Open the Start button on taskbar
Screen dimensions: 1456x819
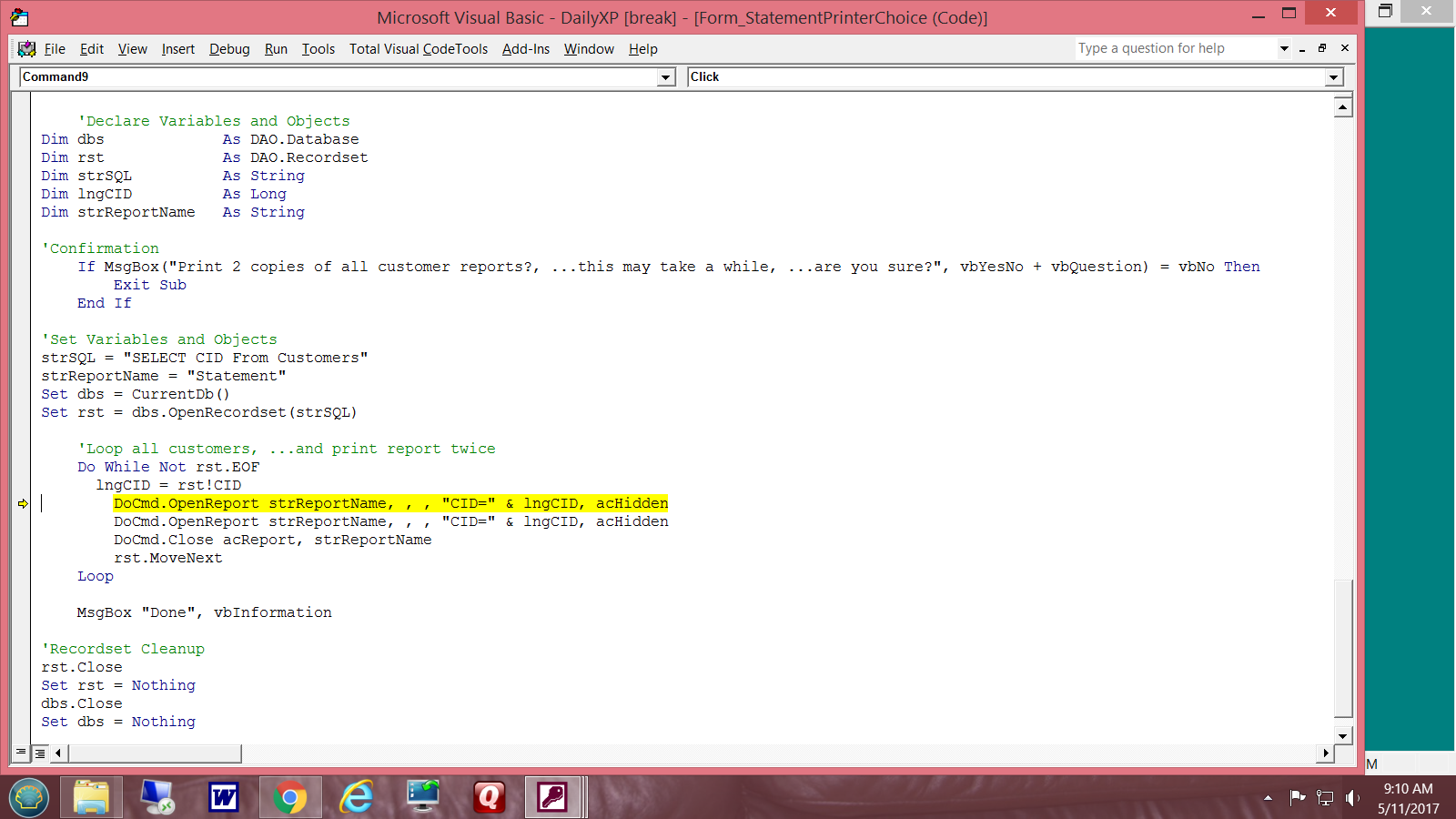[29, 797]
